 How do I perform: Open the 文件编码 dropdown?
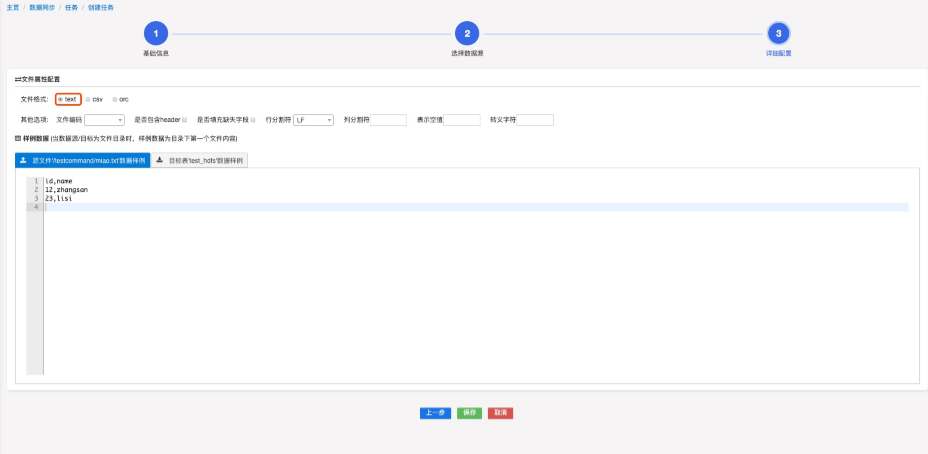click(104, 120)
